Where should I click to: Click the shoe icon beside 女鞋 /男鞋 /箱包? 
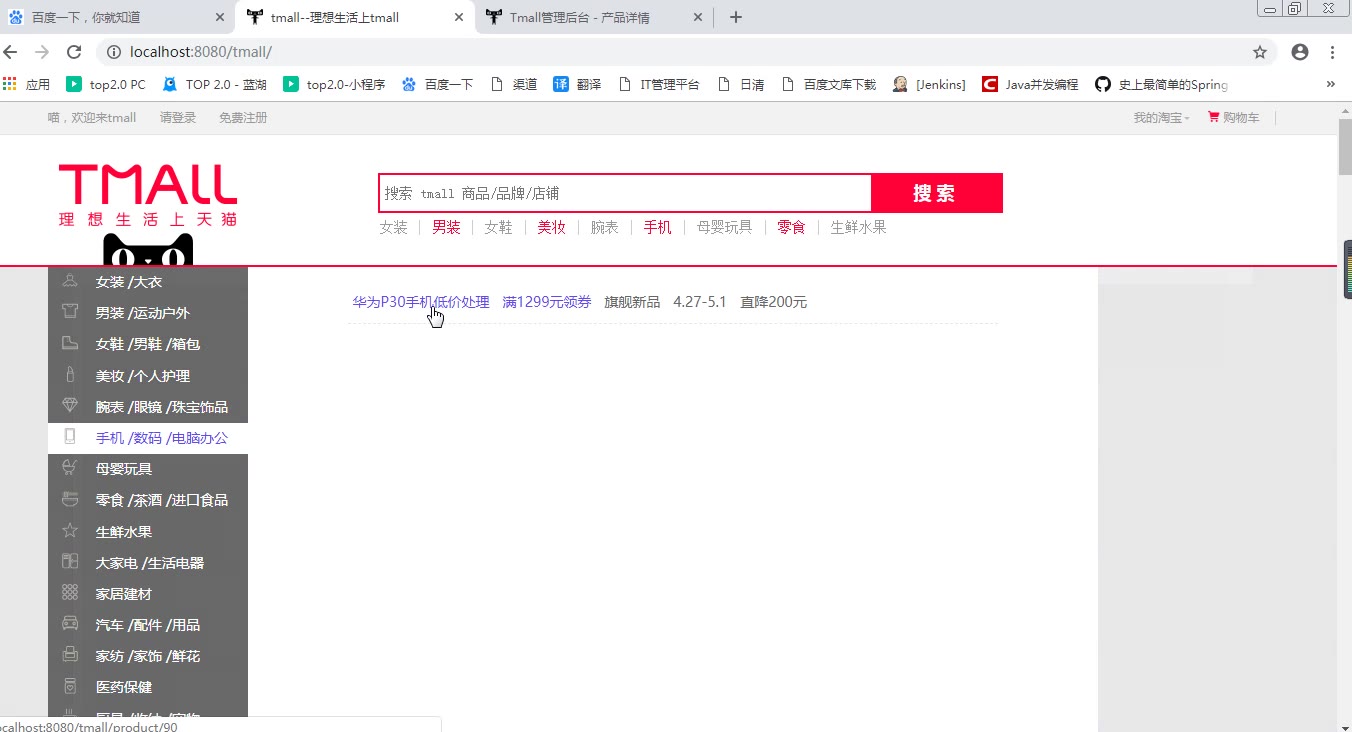[x=70, y=343]
